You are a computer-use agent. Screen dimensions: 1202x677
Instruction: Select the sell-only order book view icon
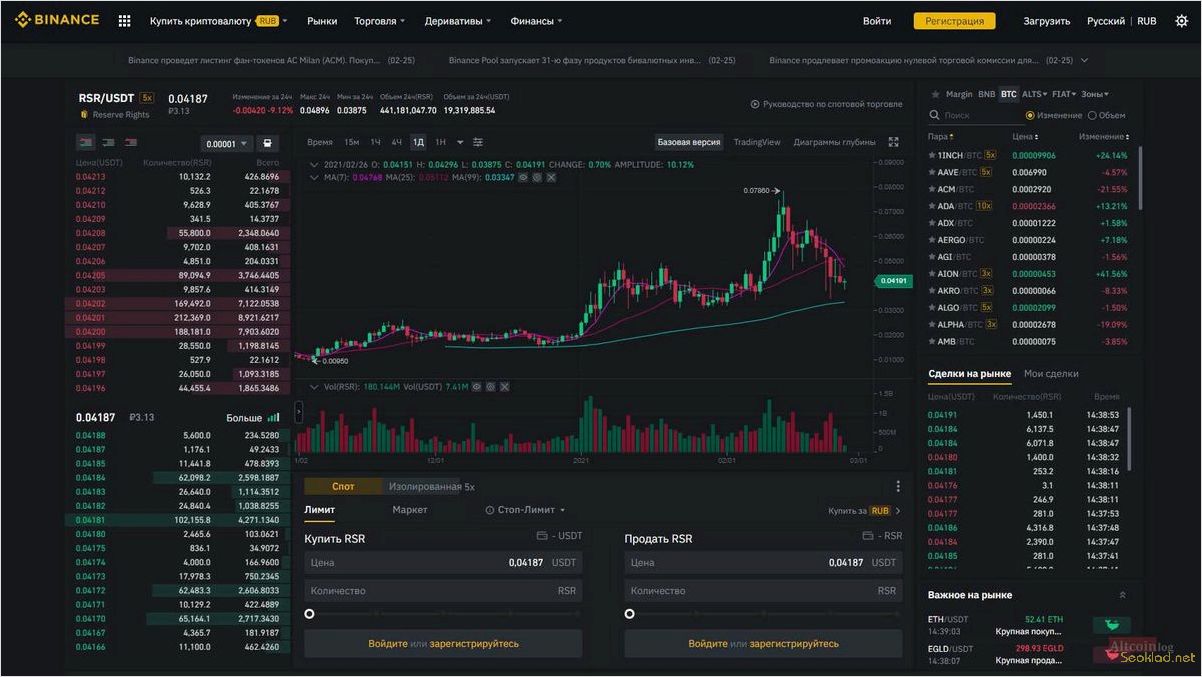pyautogui.click(x=130, y=143)
